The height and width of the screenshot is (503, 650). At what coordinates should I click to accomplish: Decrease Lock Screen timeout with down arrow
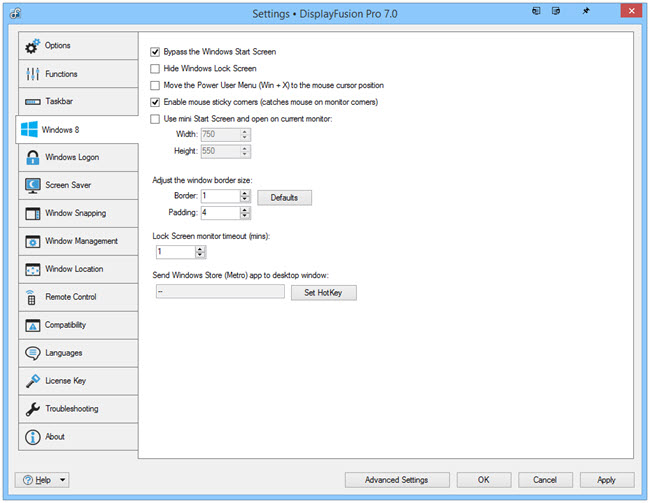pos(200,255)
